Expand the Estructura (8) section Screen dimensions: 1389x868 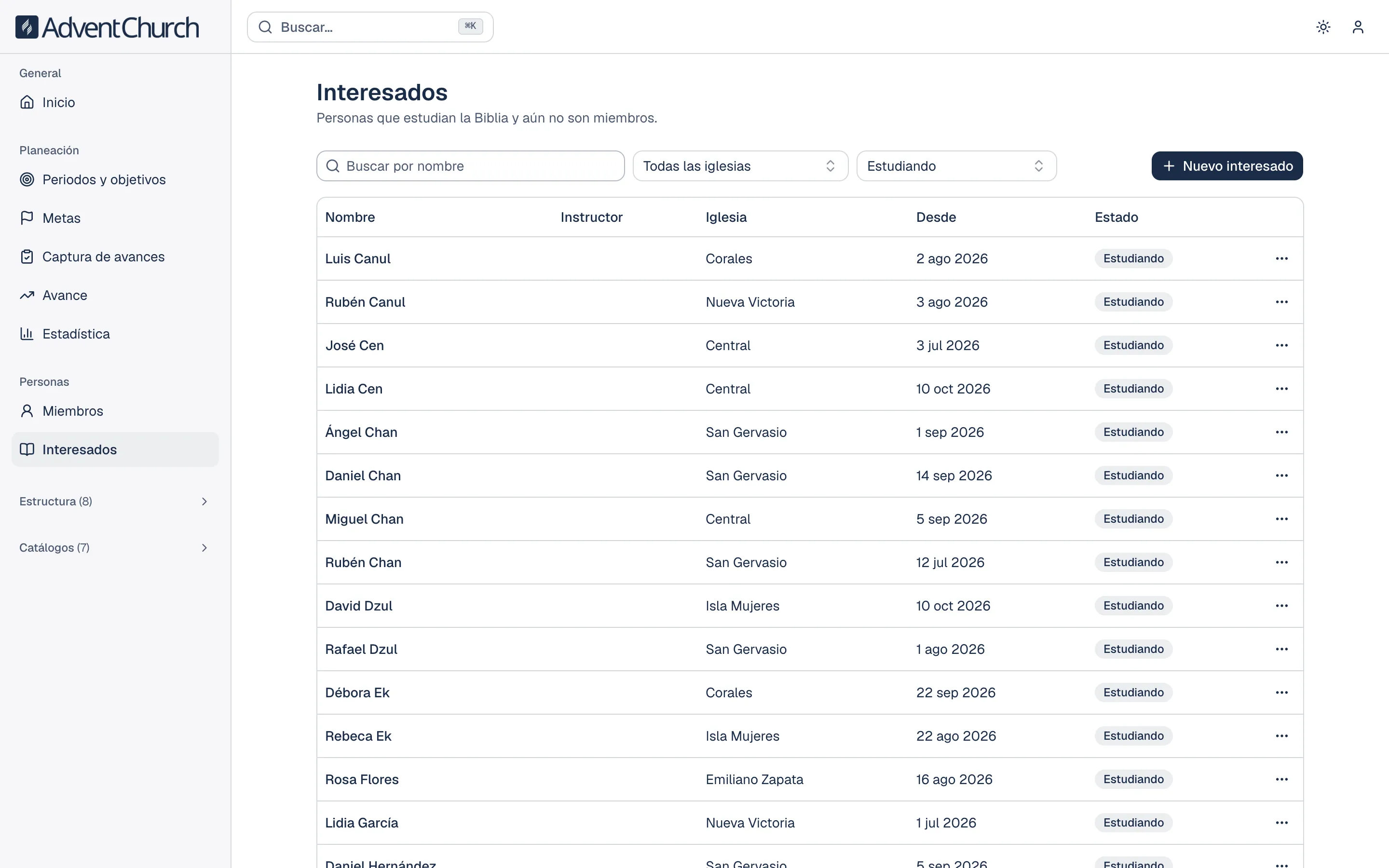click(115, 501)
